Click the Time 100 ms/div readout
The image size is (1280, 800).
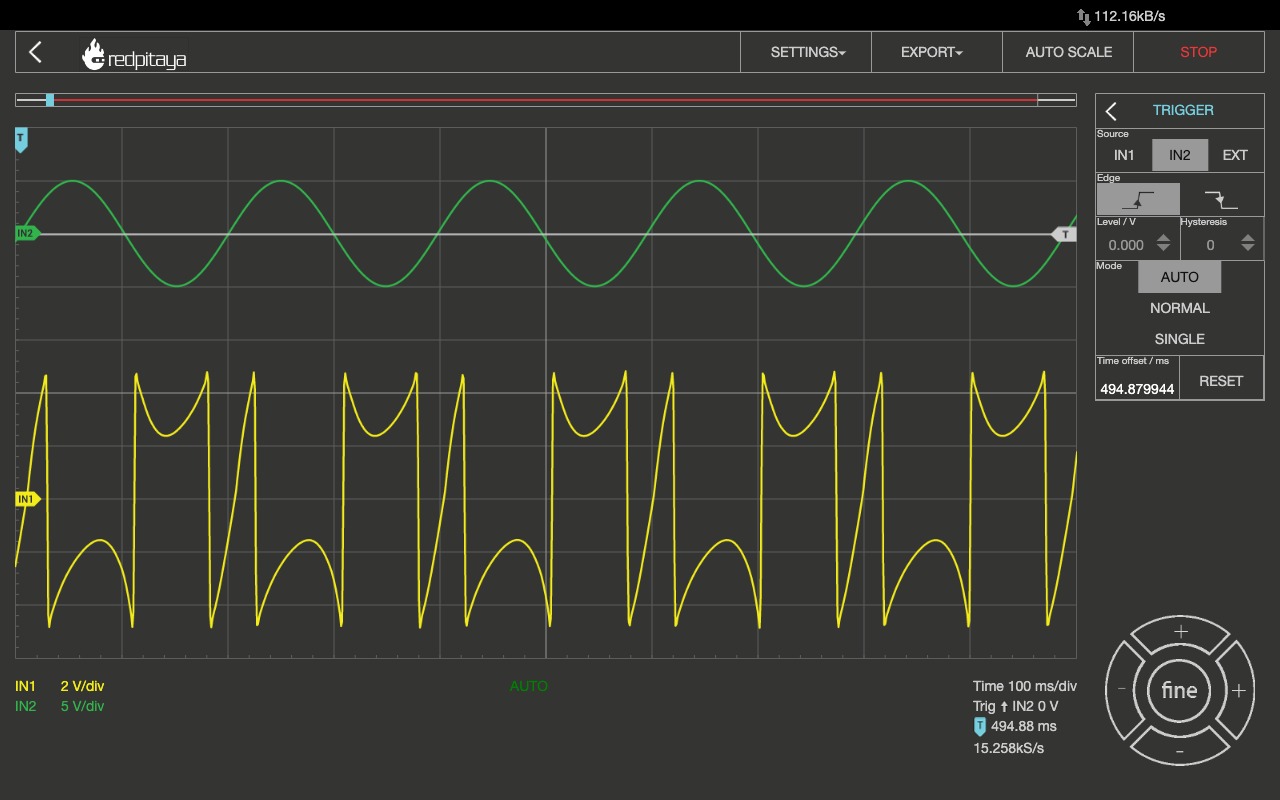(x=1025, y=686)
